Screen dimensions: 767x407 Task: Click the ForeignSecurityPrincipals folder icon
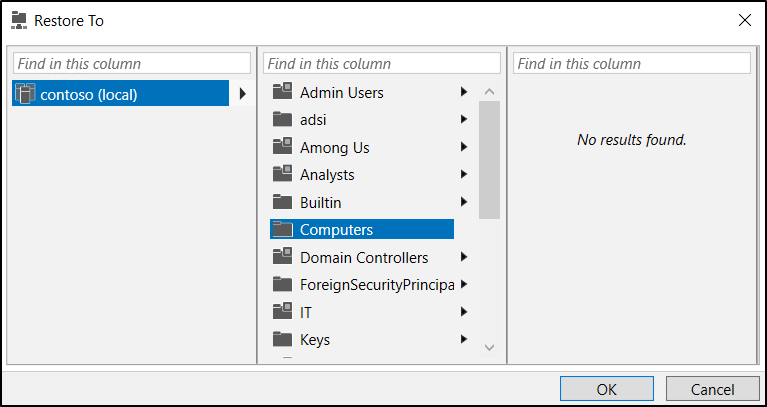coord(282,284)
